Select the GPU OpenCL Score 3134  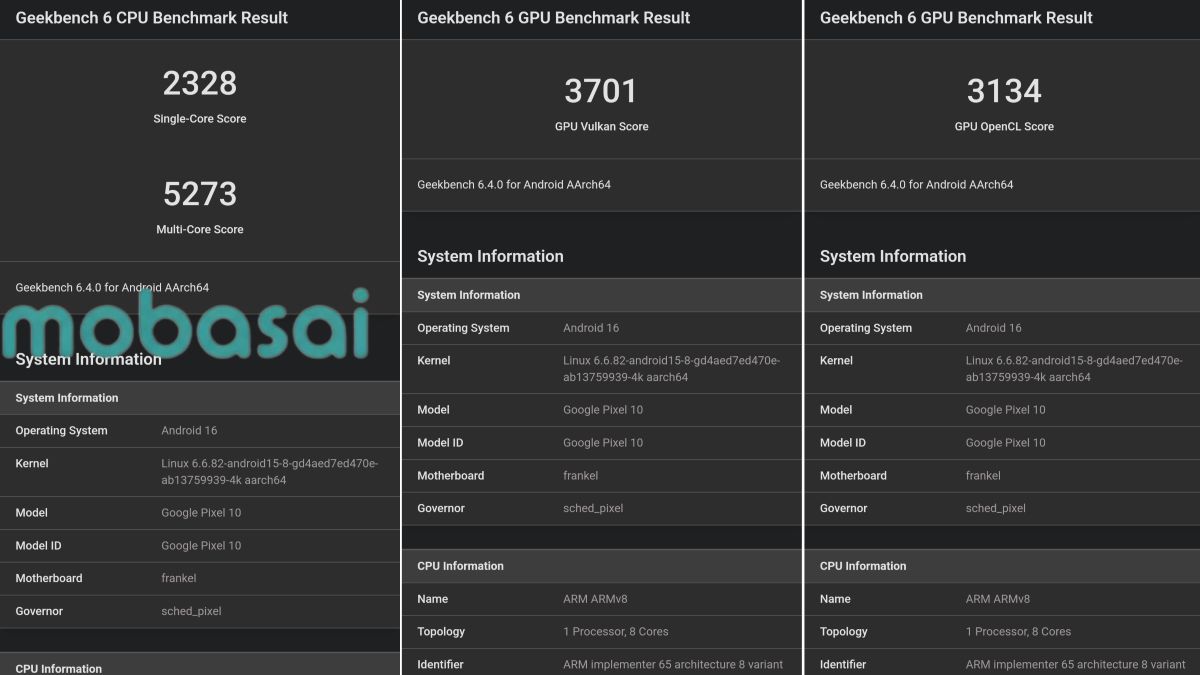pos(1004,92)
